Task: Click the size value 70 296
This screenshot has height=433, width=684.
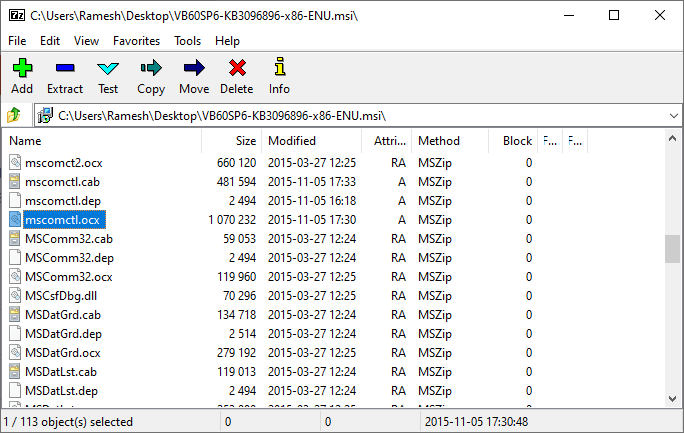Action: [x=239, y=296]
